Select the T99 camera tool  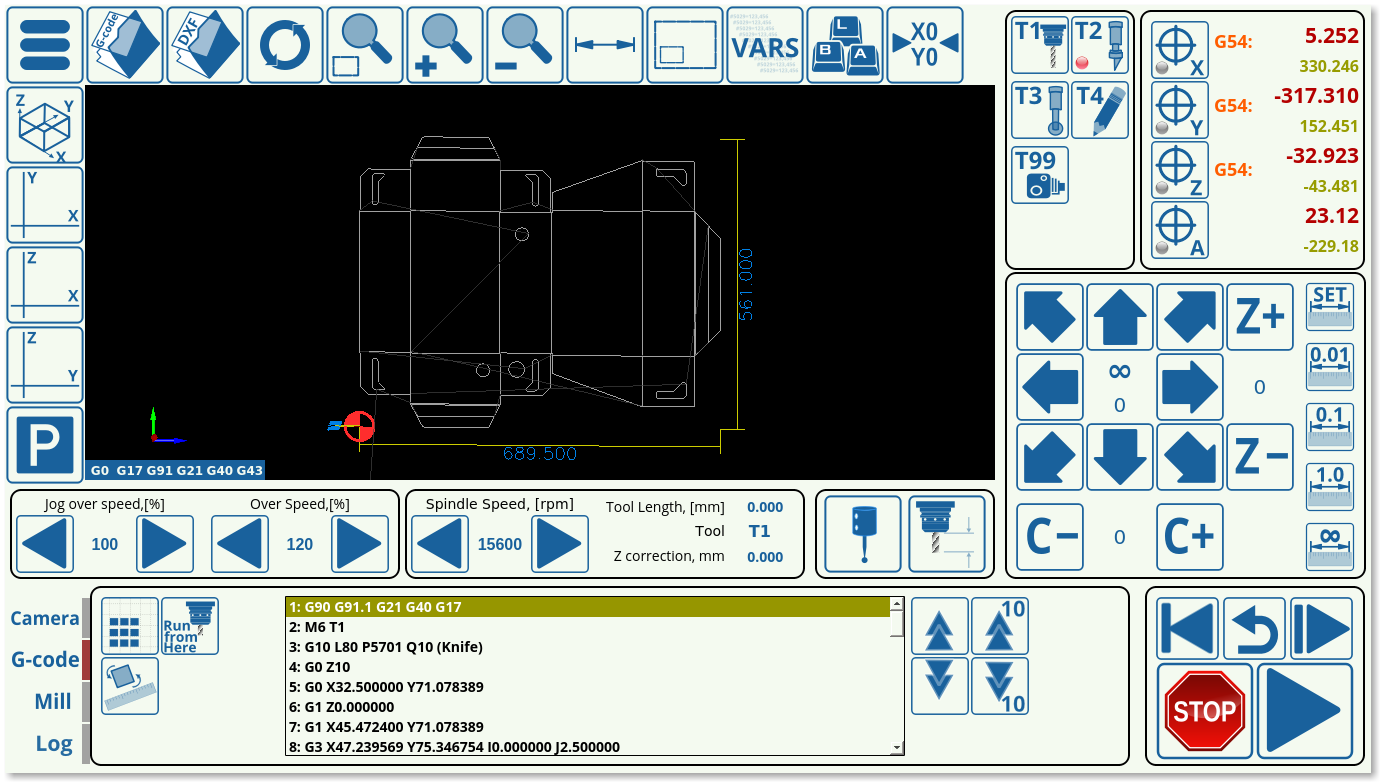coord(1040,175)
